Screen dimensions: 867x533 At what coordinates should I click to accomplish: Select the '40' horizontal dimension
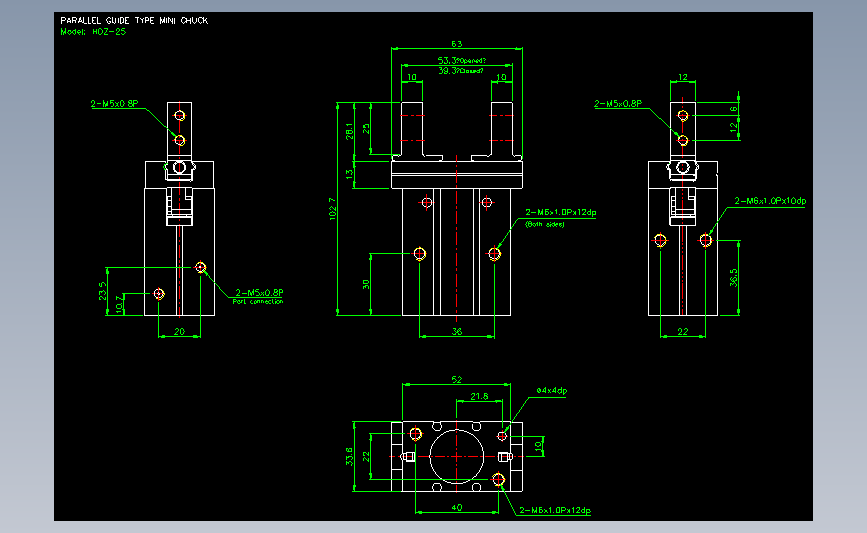[x=457, y=508]
